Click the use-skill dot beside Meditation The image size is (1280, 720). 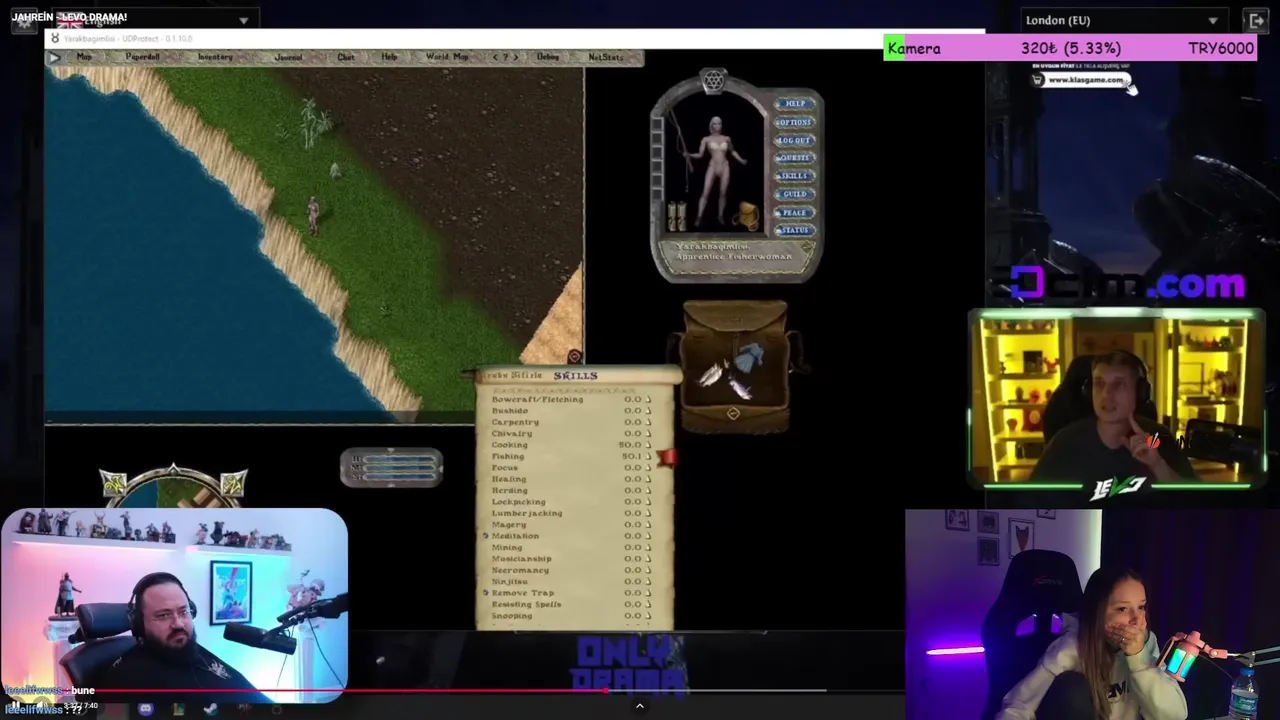click(486, 536)
